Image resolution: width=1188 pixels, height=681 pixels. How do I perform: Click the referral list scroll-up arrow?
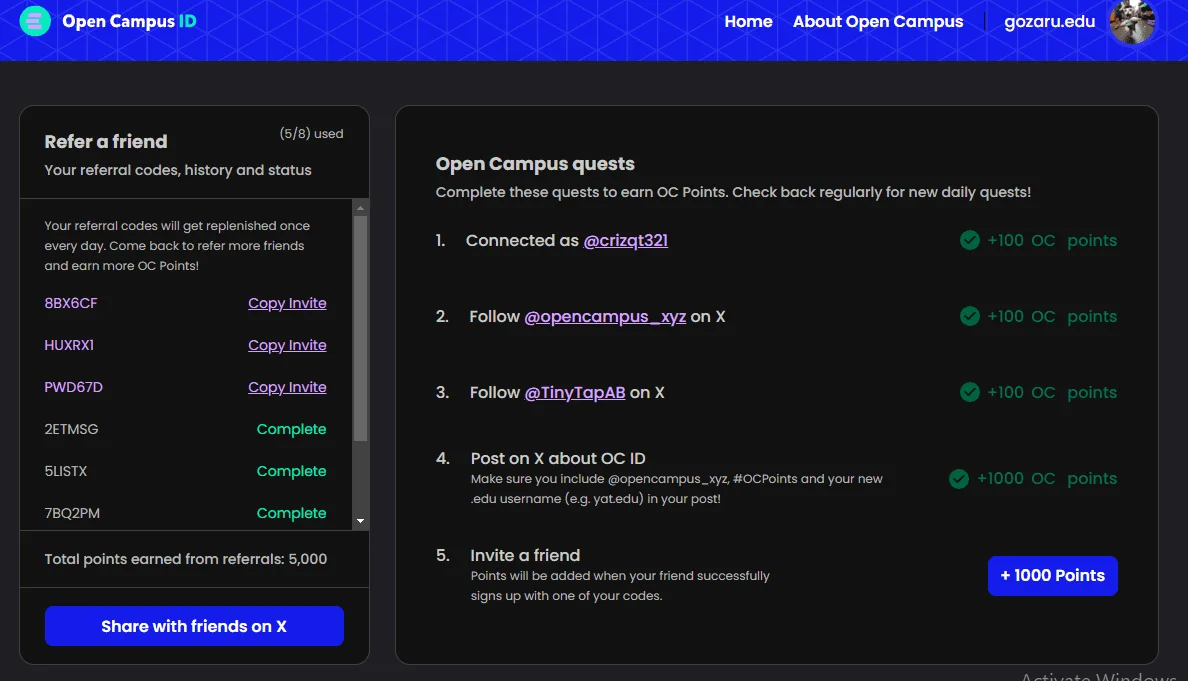[361, 208]
